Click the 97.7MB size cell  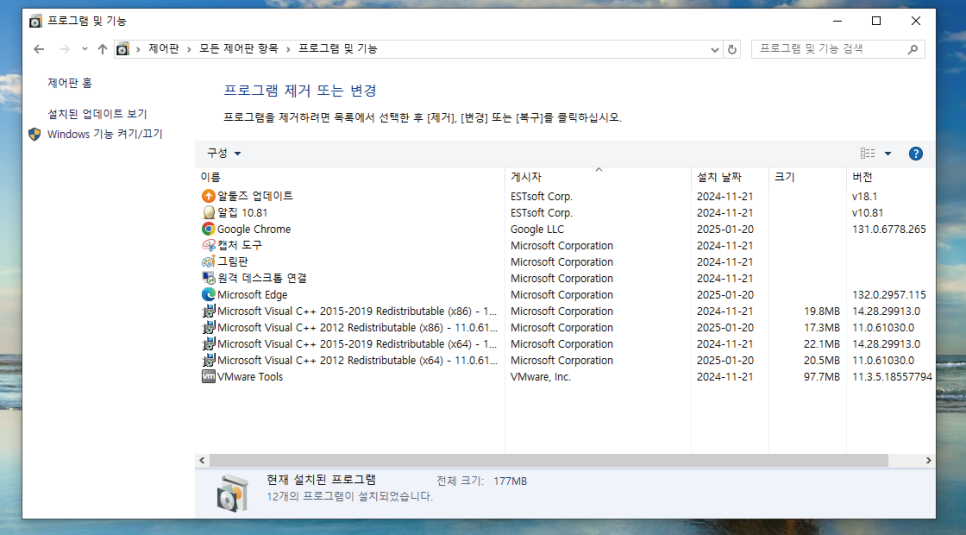point(822,377)
